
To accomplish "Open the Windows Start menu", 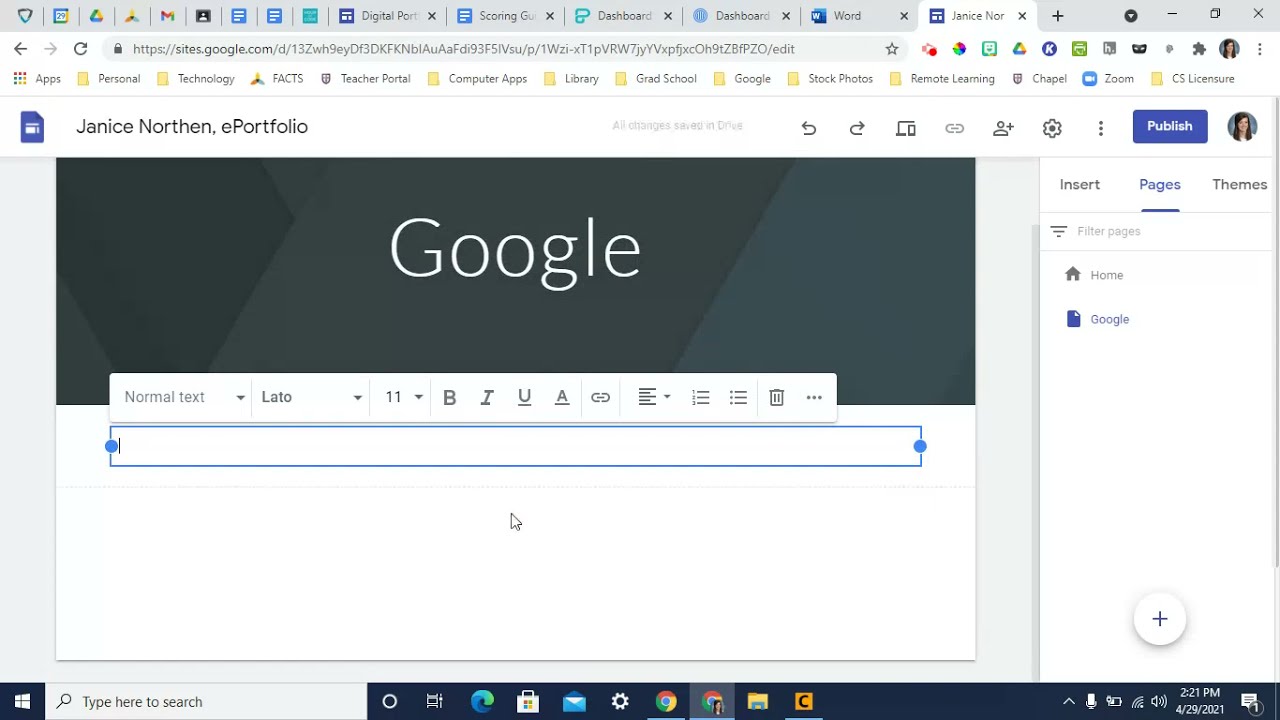I will tap(23, 702).
